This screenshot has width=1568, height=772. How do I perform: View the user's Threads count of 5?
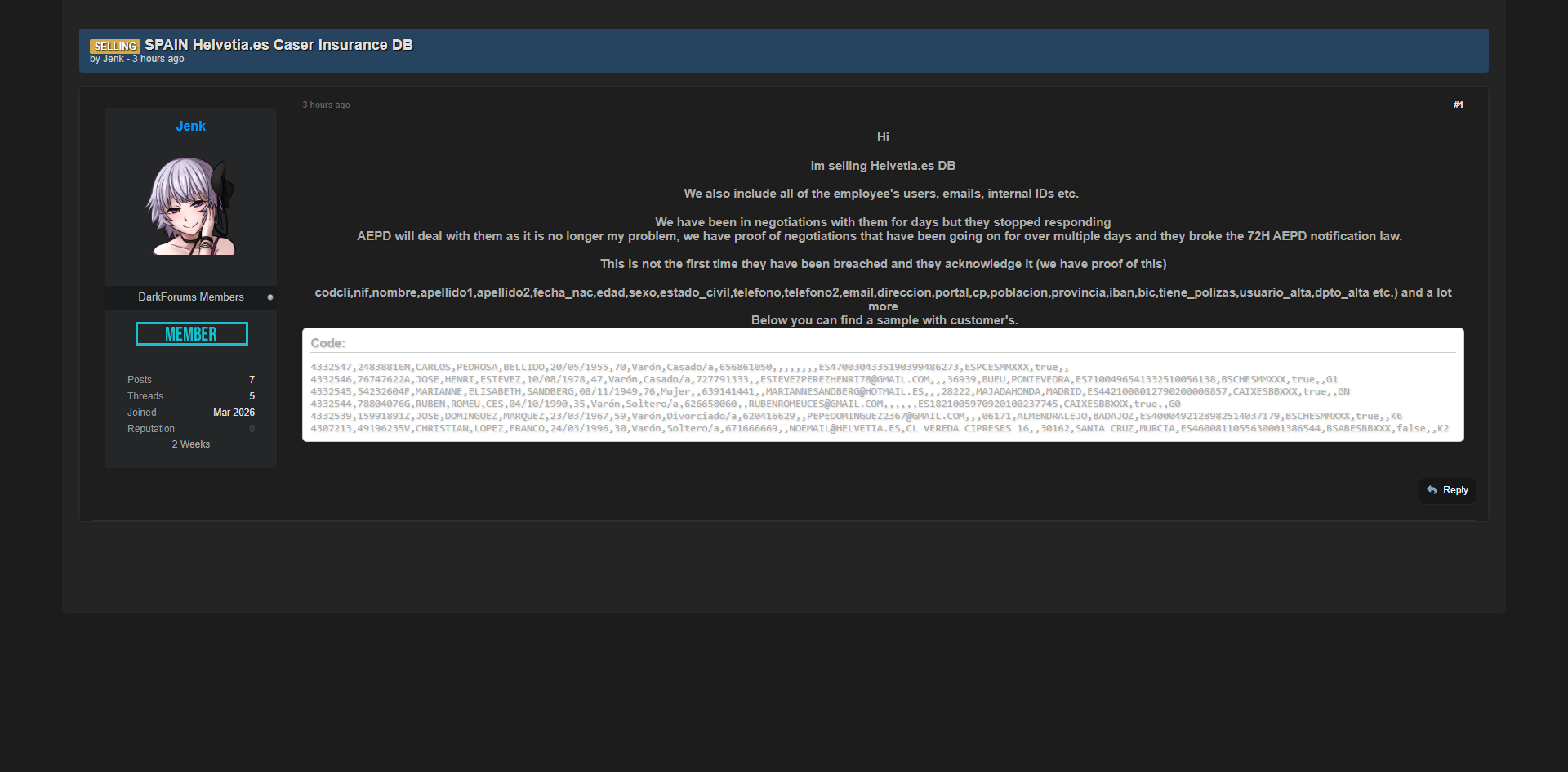pyautogui.click(x=252, y=396)
